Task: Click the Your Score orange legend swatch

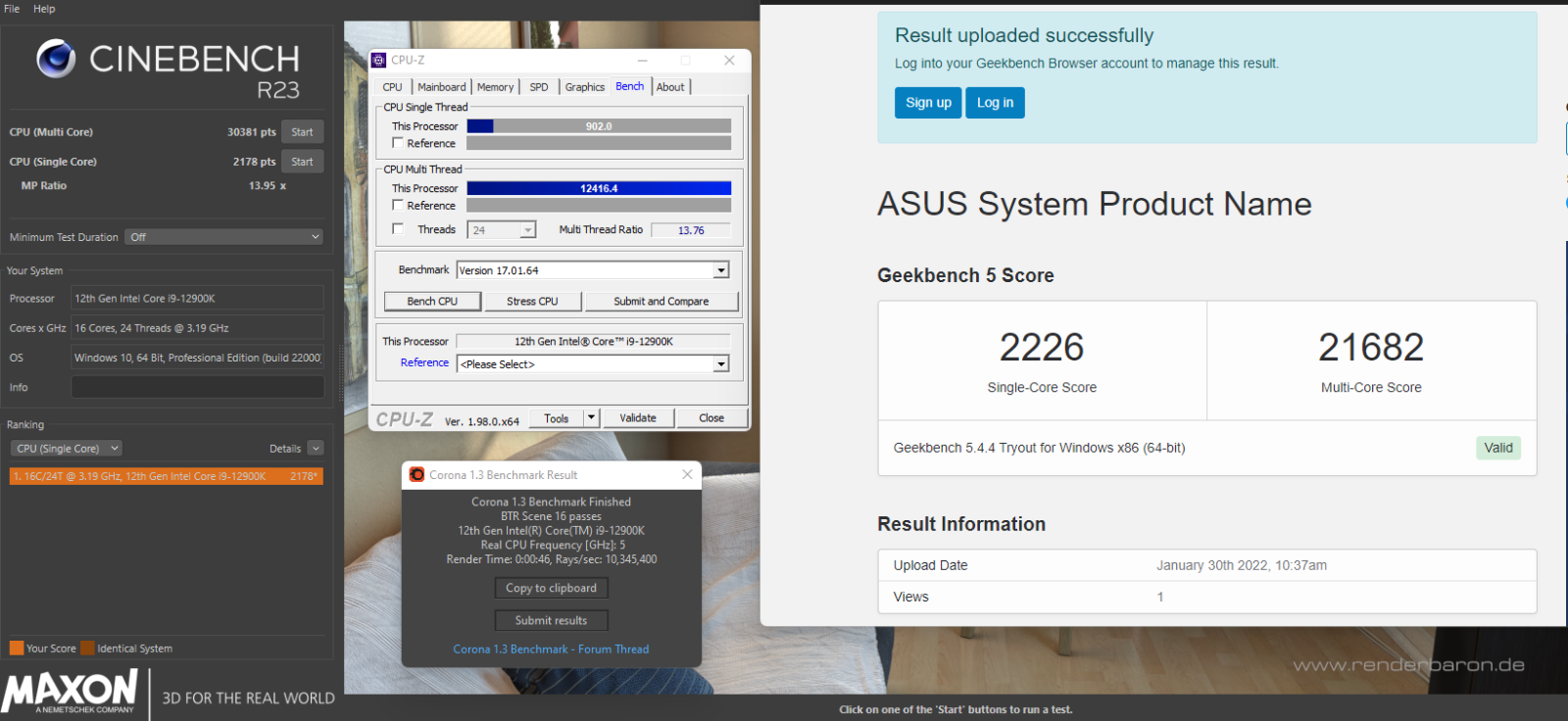Action: click(x=16, y=649)
